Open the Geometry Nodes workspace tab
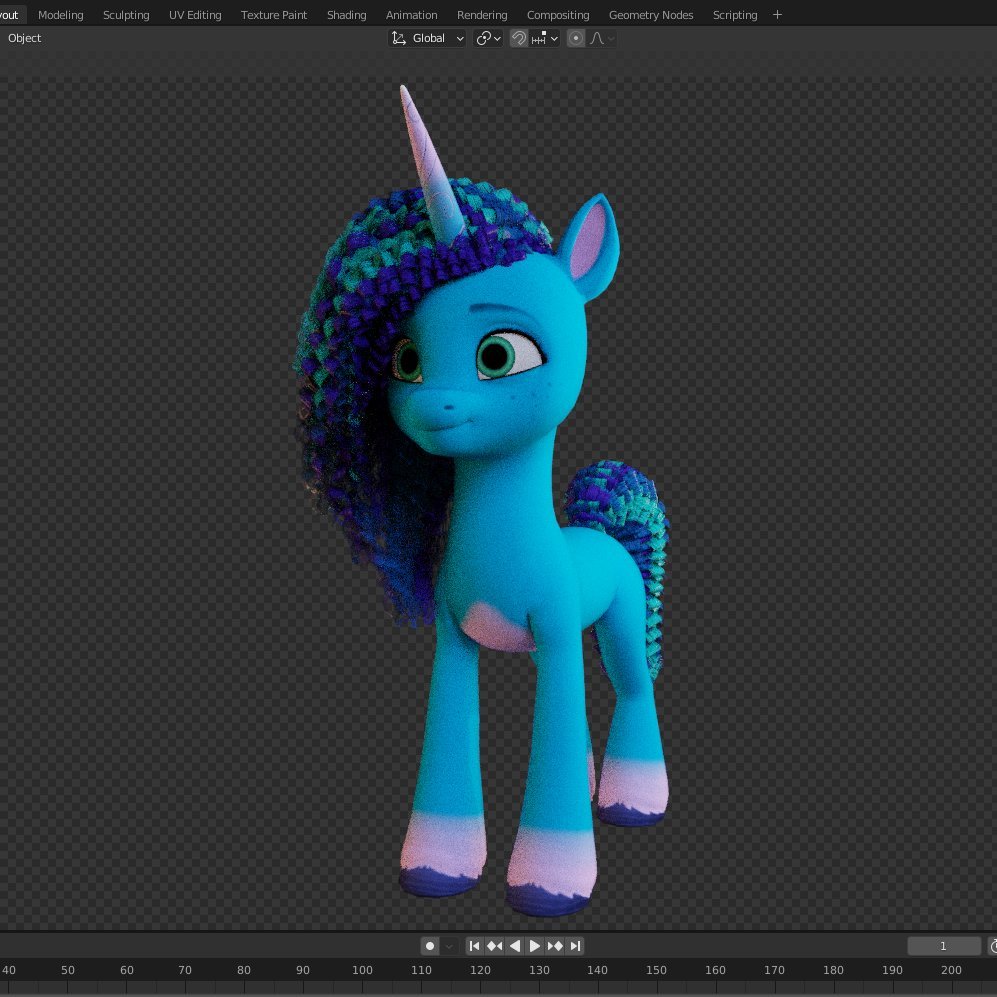The width and height of the screenshot is (997, 997). point(650,15)
